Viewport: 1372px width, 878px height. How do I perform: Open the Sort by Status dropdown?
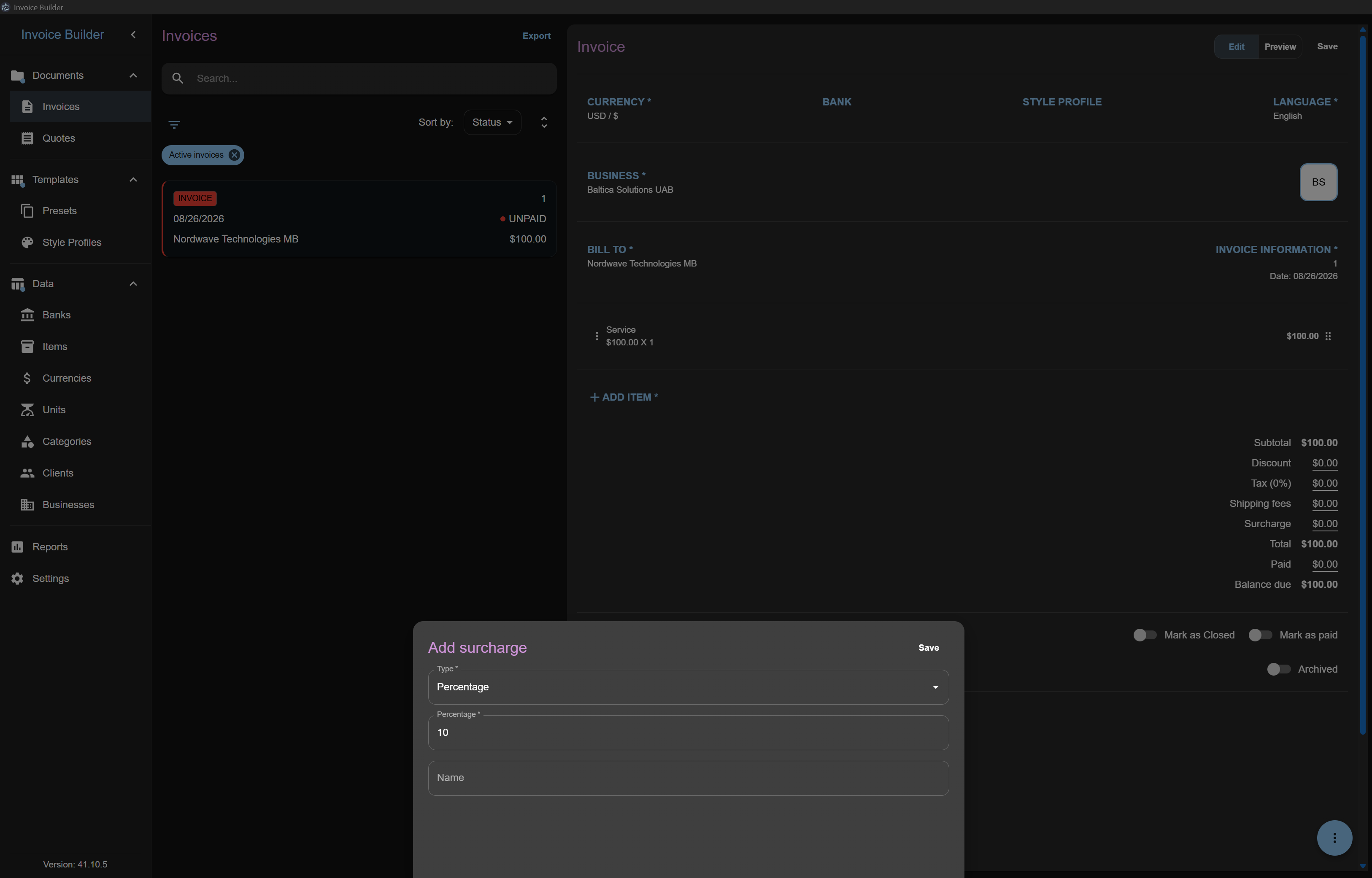click(x=492, y=123)
